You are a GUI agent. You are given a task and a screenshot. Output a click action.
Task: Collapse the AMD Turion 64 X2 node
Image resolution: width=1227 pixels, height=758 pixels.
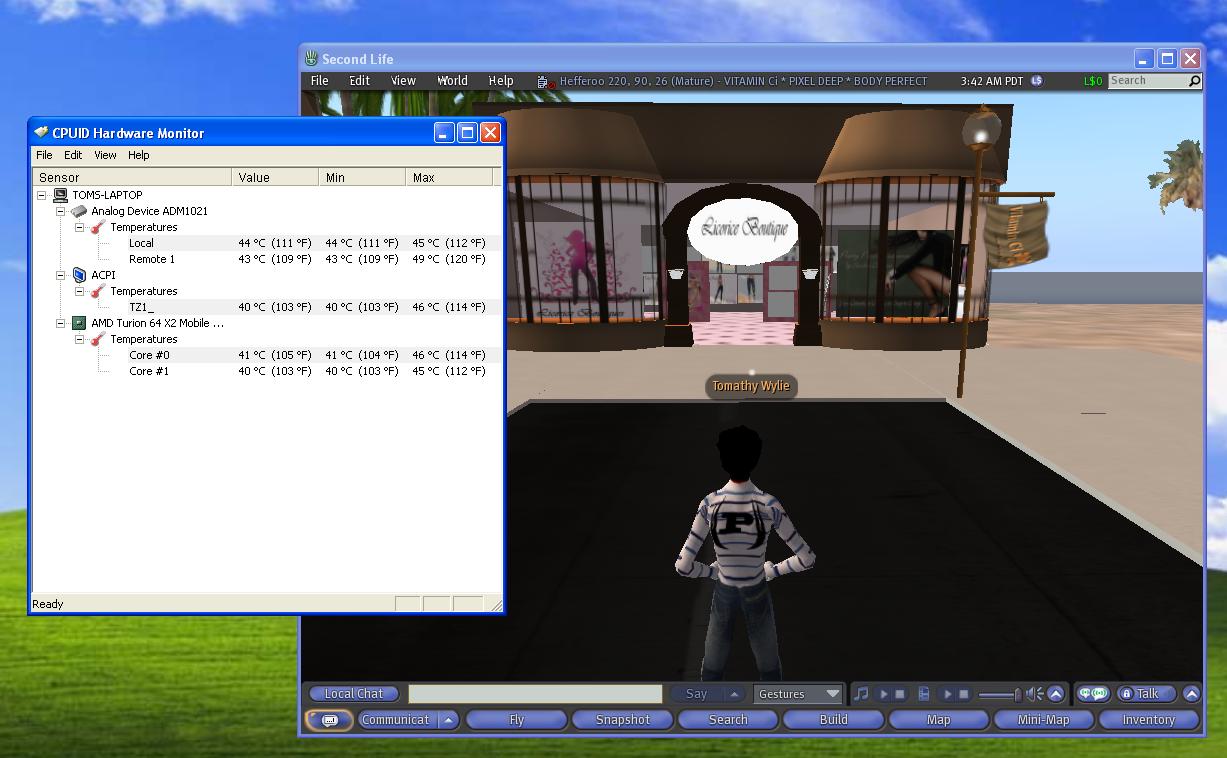point(61,323)
